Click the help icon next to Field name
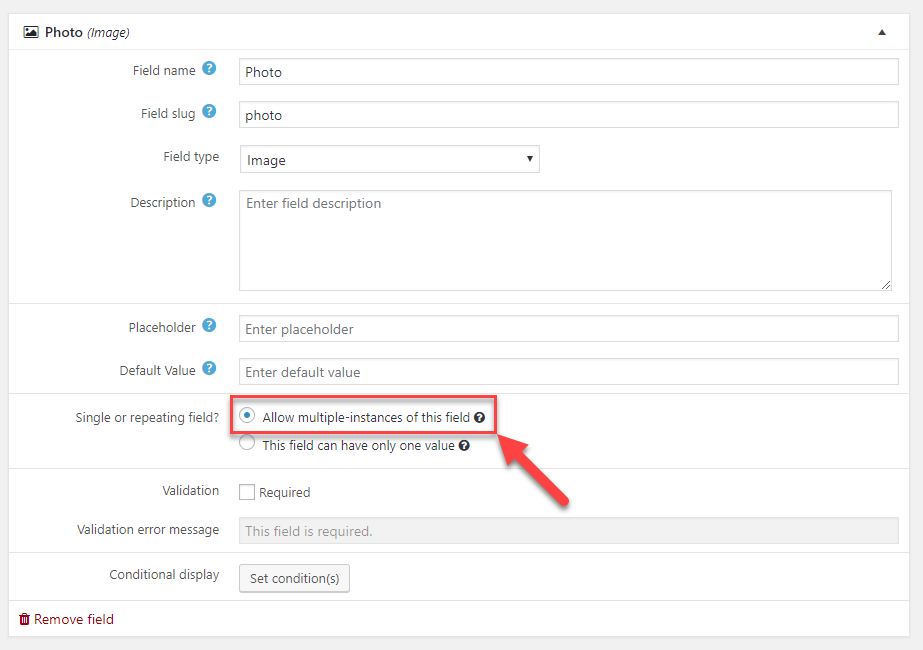This screenshot has width=923, height=650. [x=209, y=68]
